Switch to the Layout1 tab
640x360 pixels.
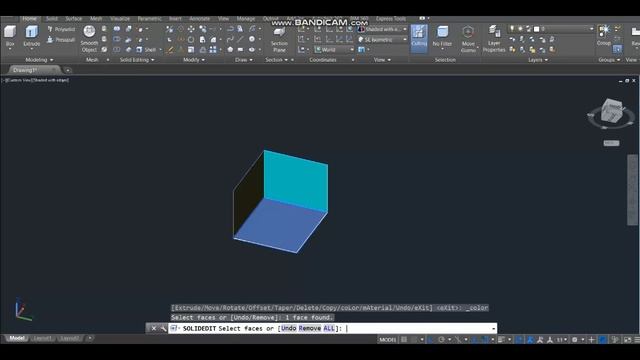42,338
